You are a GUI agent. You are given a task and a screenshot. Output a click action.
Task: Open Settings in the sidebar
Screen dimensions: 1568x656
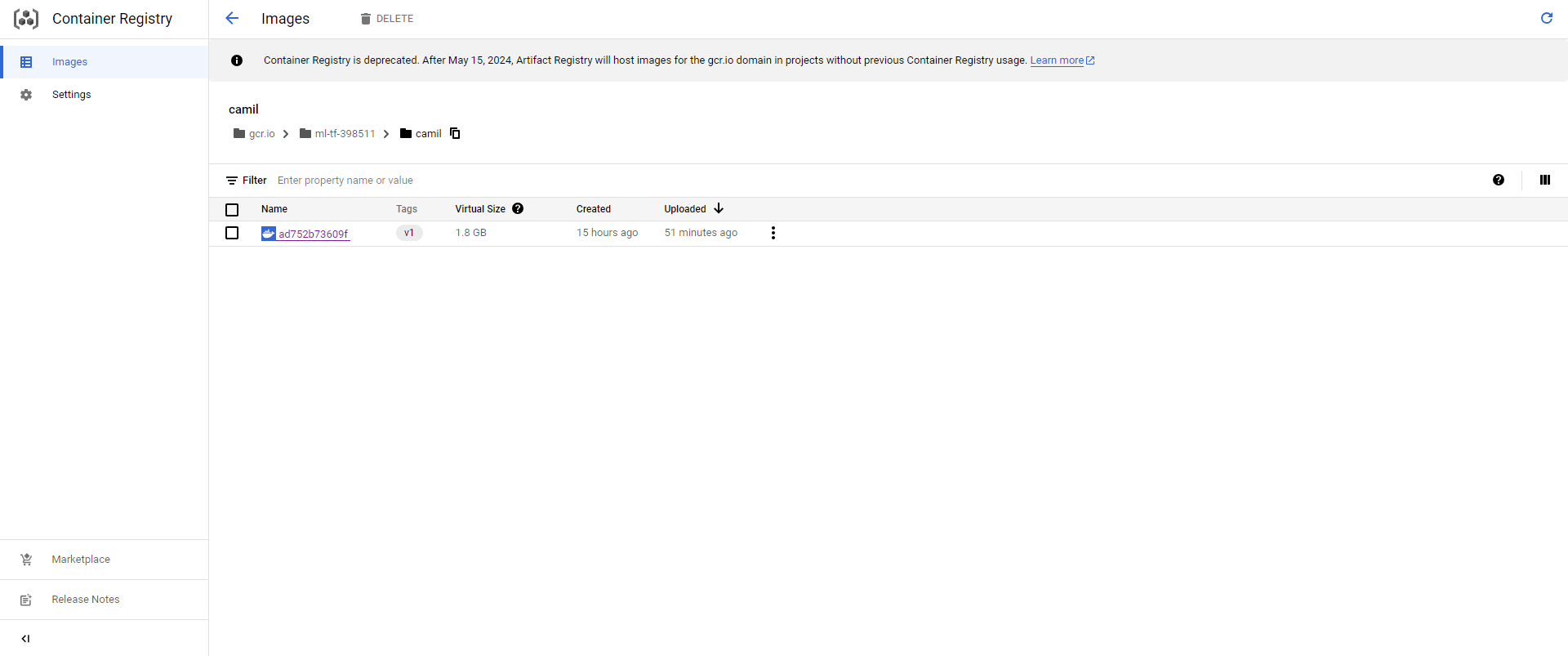click(x=105, y=95)
